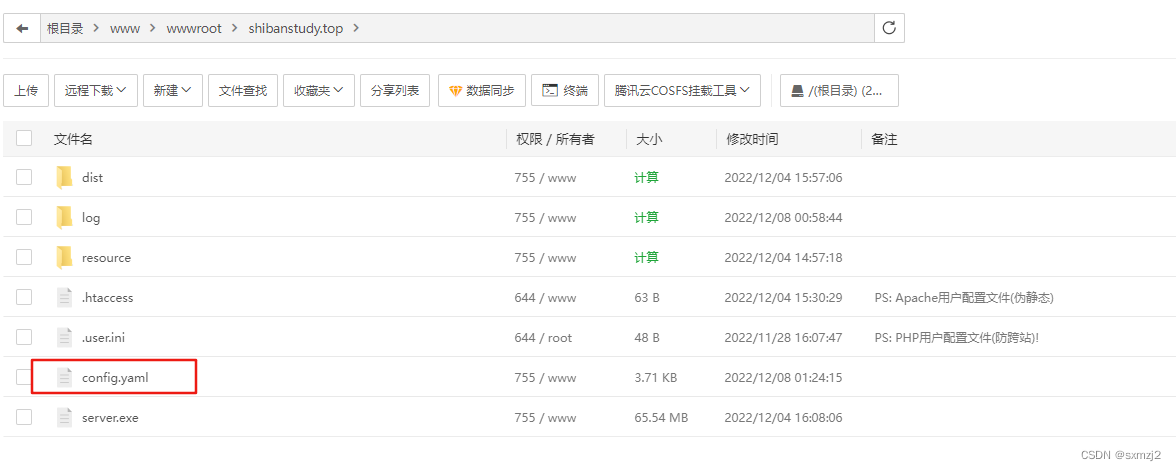Check the box for the resource folder

(24, 257)
